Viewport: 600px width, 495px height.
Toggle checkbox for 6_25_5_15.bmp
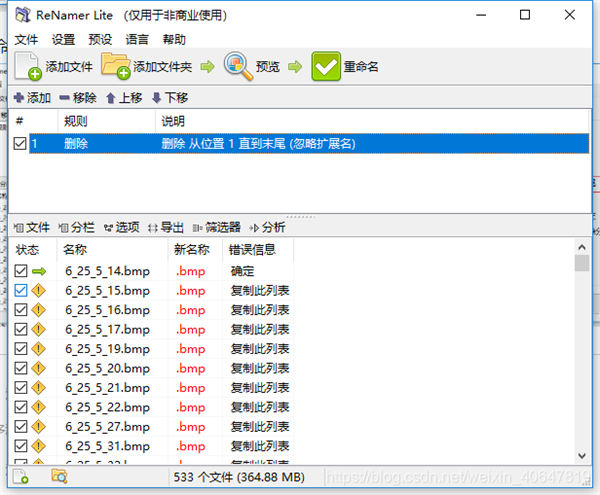pos(21,291)
